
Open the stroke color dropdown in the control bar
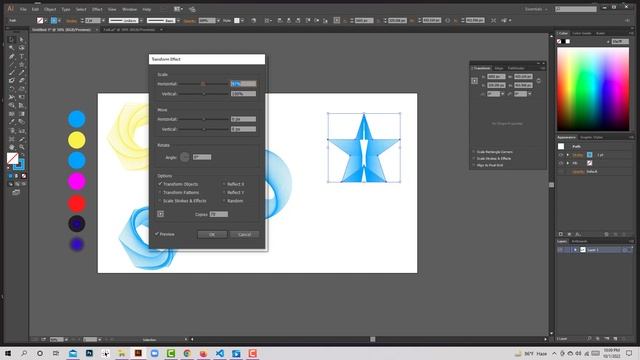(59, 20)
